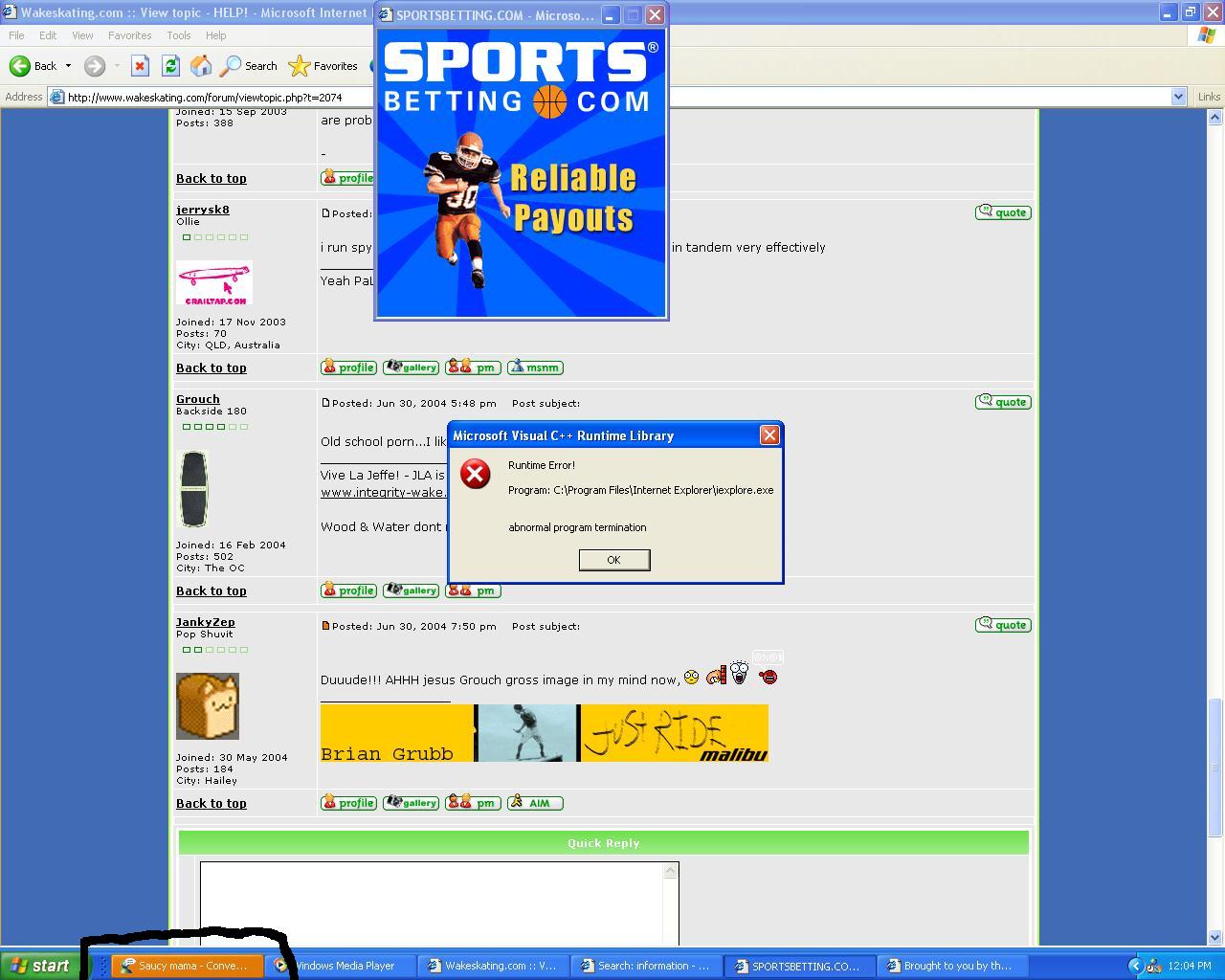Screen dimensions: 1225x980
Task: Quote jerrysk8's post
Action: [1003, 212]
